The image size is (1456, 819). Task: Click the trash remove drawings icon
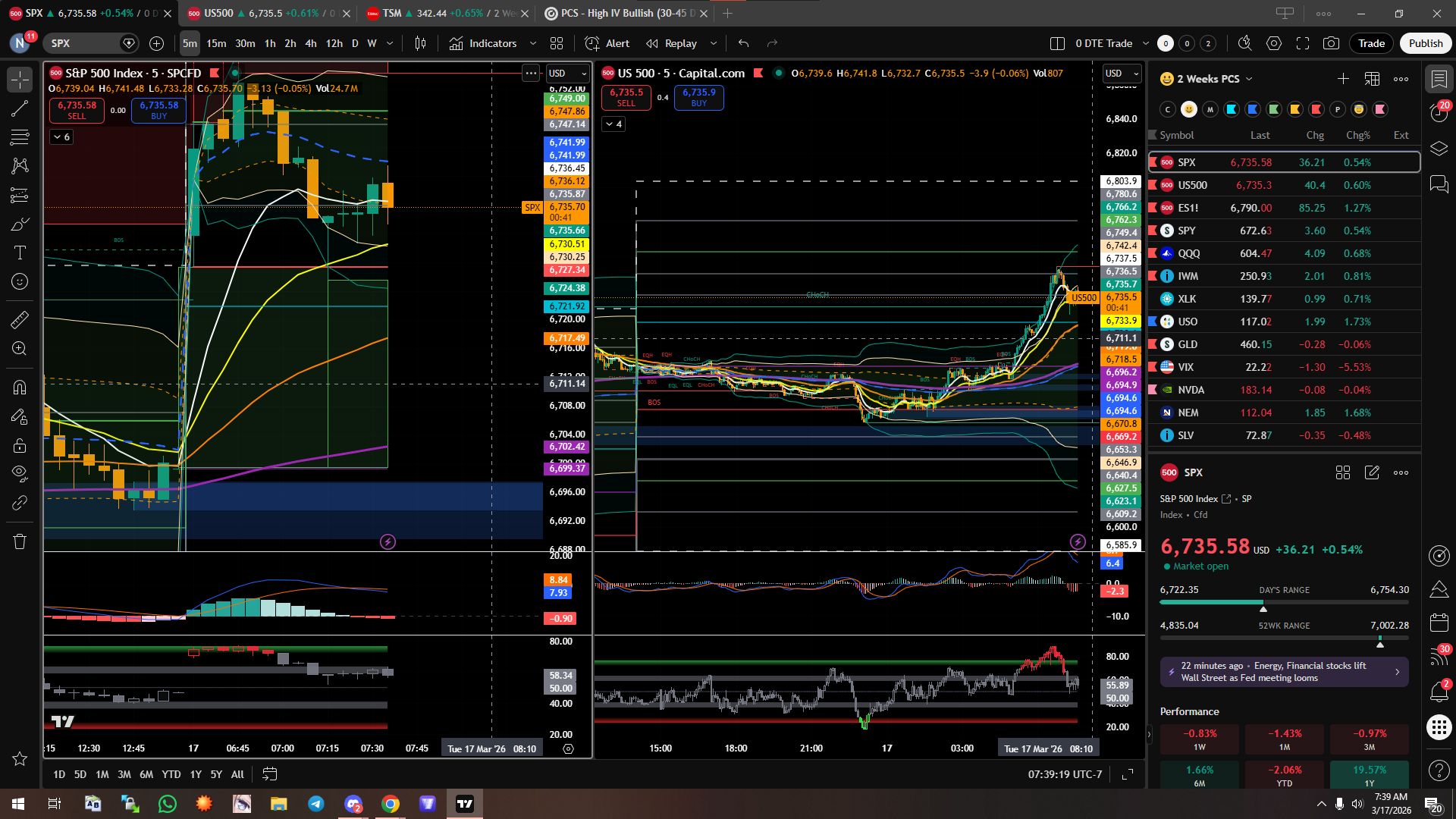pos(20,541)
